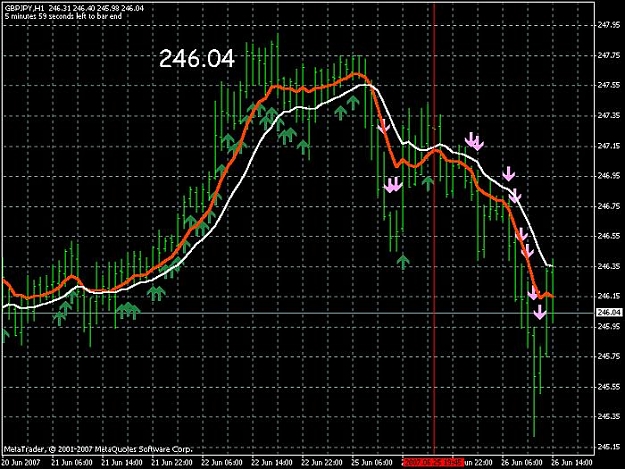The image size is (625, 469).
Task: Select the grey horizontal current price line
Action: [x=298, y=313]
